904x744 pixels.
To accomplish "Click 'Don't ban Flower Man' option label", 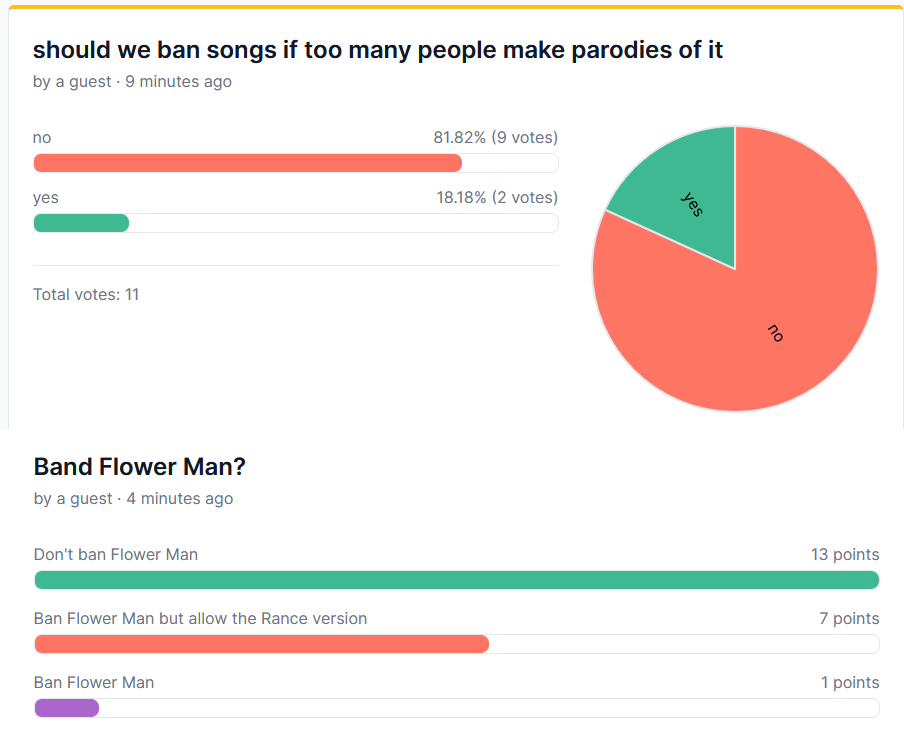I will click(116, 554).
